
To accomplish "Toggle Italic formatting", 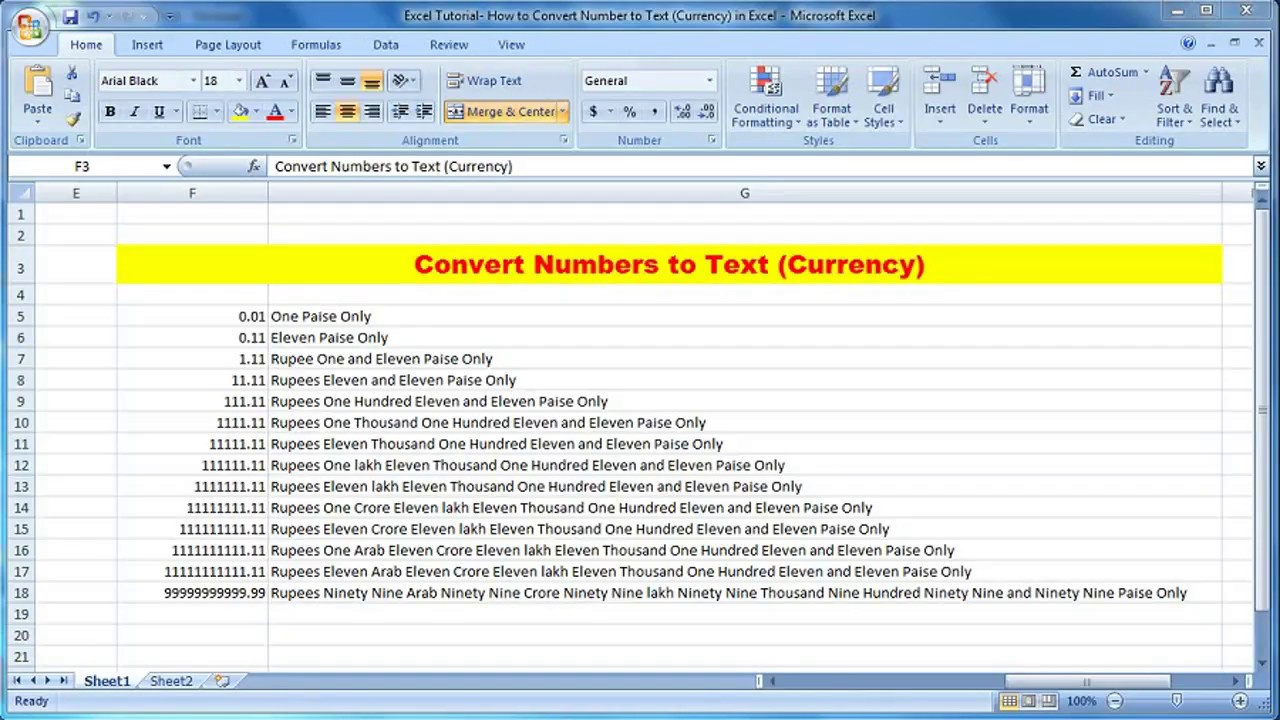I will point(134,112).
